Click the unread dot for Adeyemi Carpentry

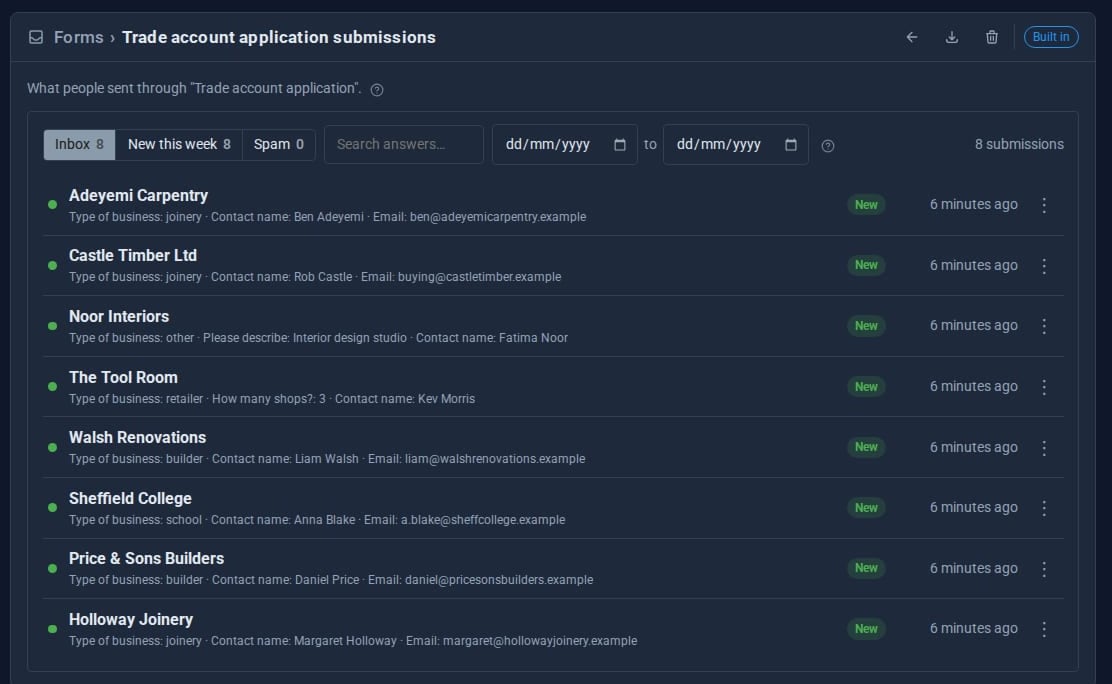[x=52, y=204]
